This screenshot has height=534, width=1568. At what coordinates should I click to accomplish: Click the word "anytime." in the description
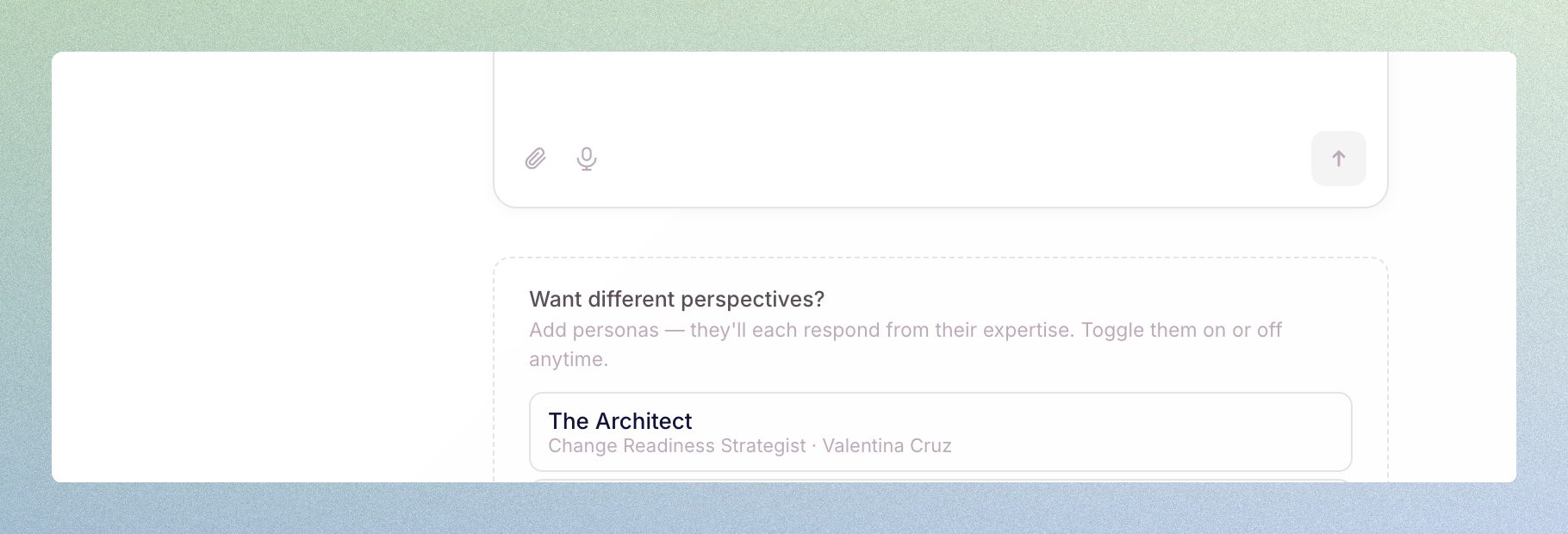tap(569, 360)
